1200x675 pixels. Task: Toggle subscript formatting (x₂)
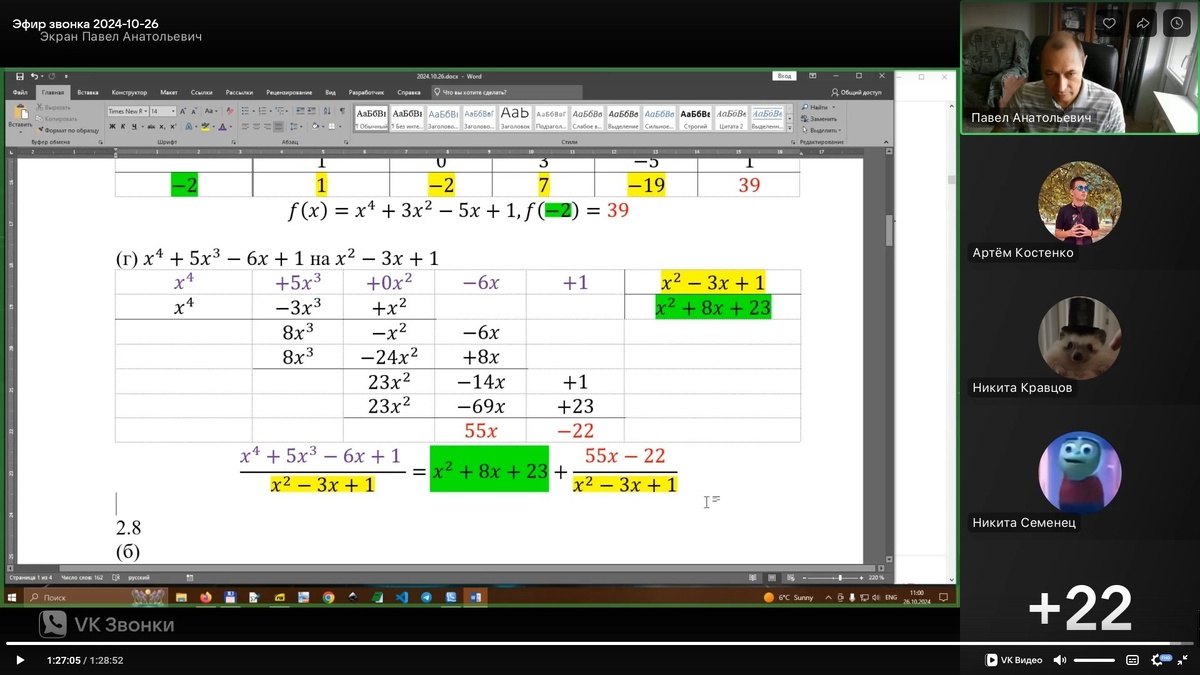click(x=162, y=127)
